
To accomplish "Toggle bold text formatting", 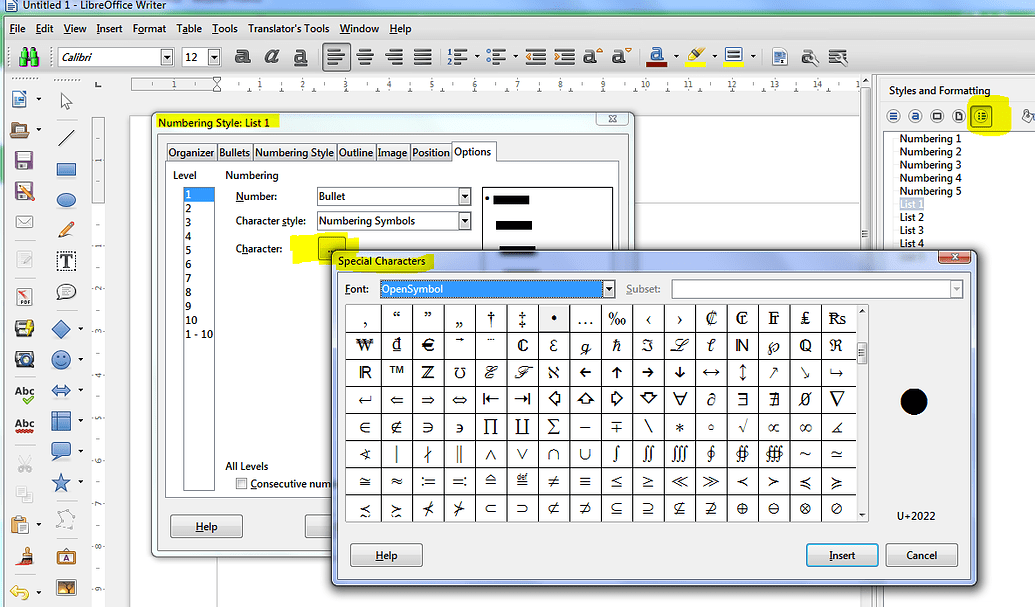I will click(243, 57).
